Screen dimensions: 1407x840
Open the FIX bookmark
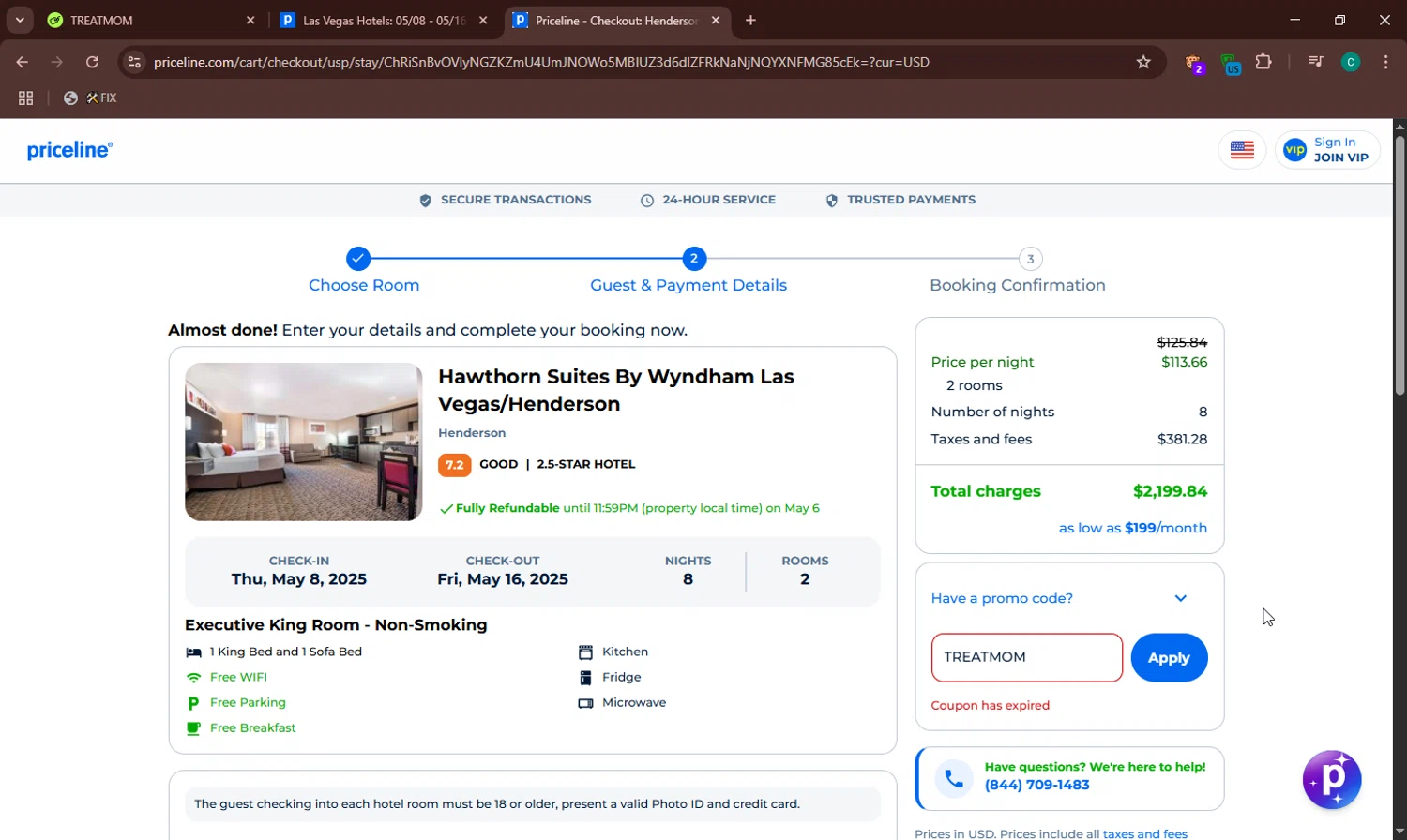coord(90,97)
